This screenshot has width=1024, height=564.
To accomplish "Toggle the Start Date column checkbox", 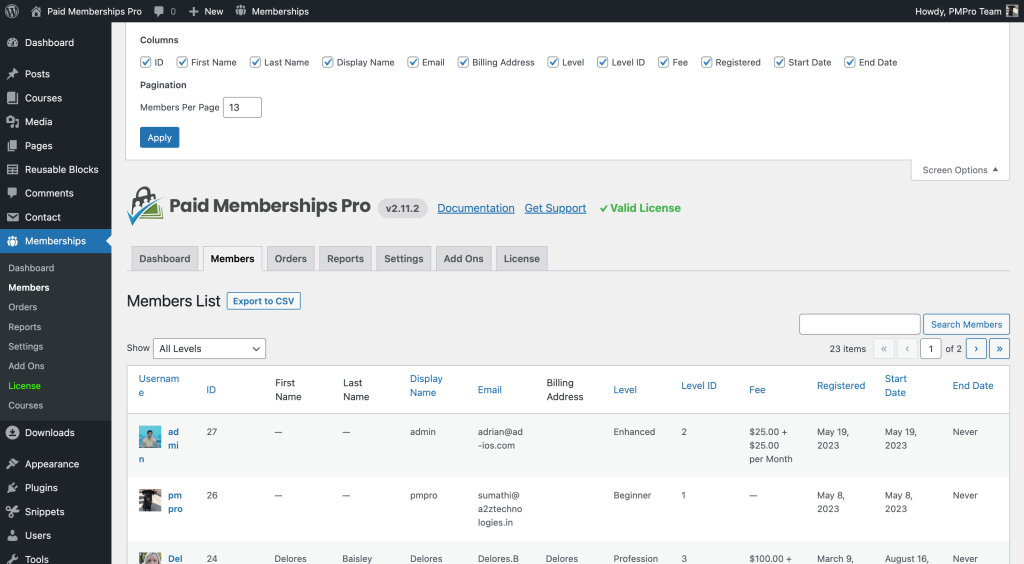I will pyautogui.click(x=779, y=62).
